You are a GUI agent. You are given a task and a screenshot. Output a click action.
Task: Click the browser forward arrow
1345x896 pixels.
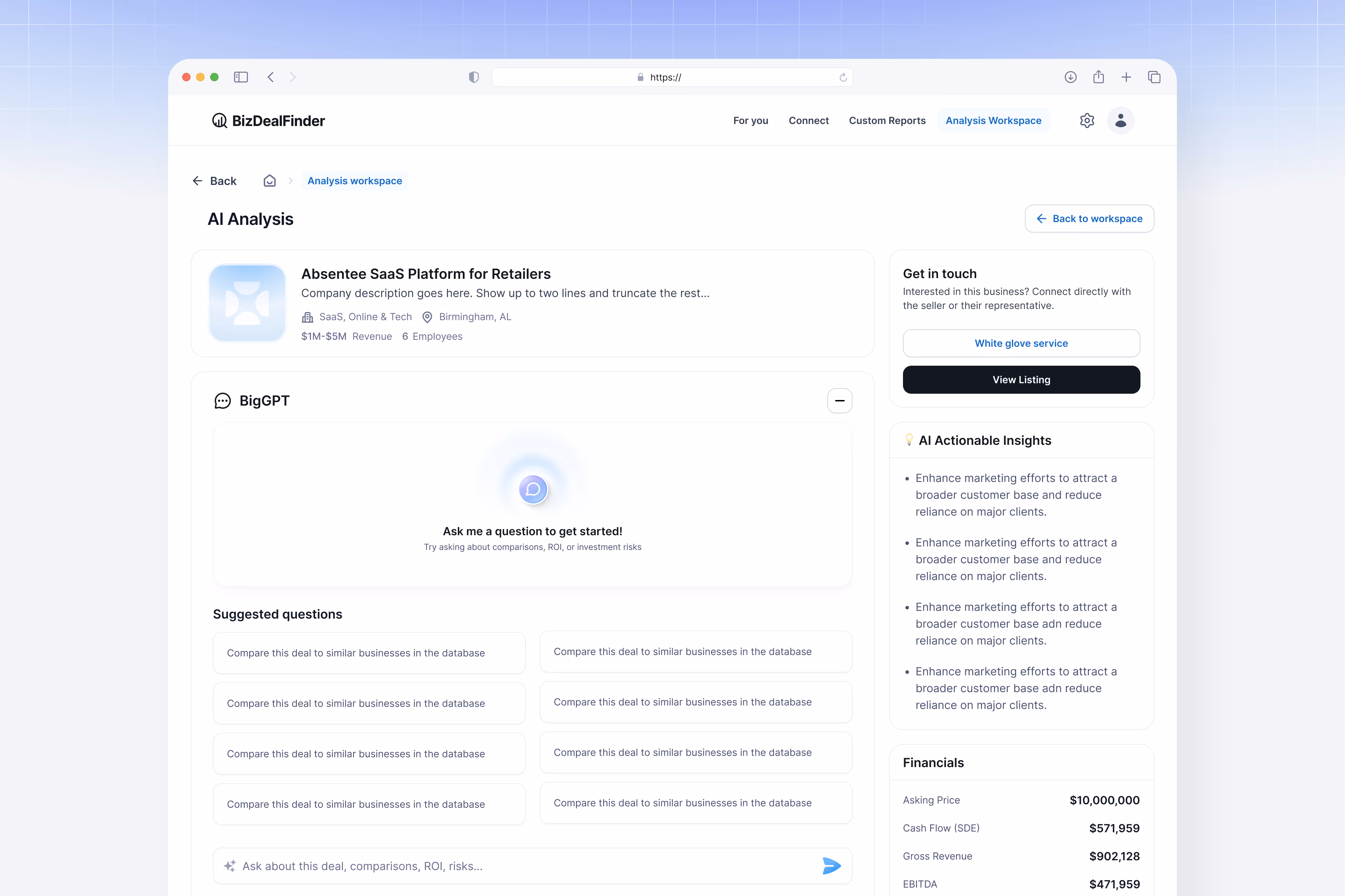pyautogui.click(x=292, y=77)
